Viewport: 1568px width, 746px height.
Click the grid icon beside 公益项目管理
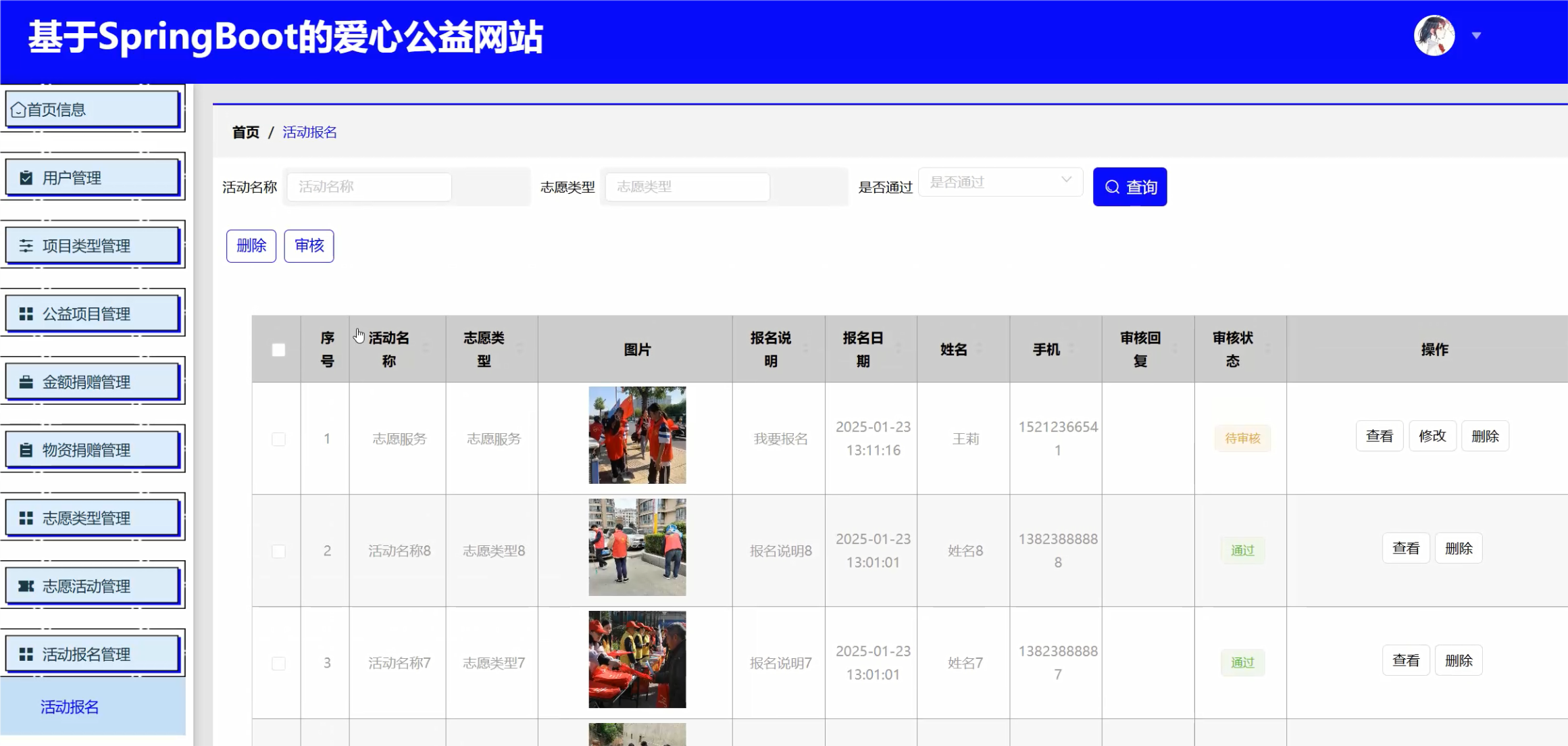[x=26, y=314]
